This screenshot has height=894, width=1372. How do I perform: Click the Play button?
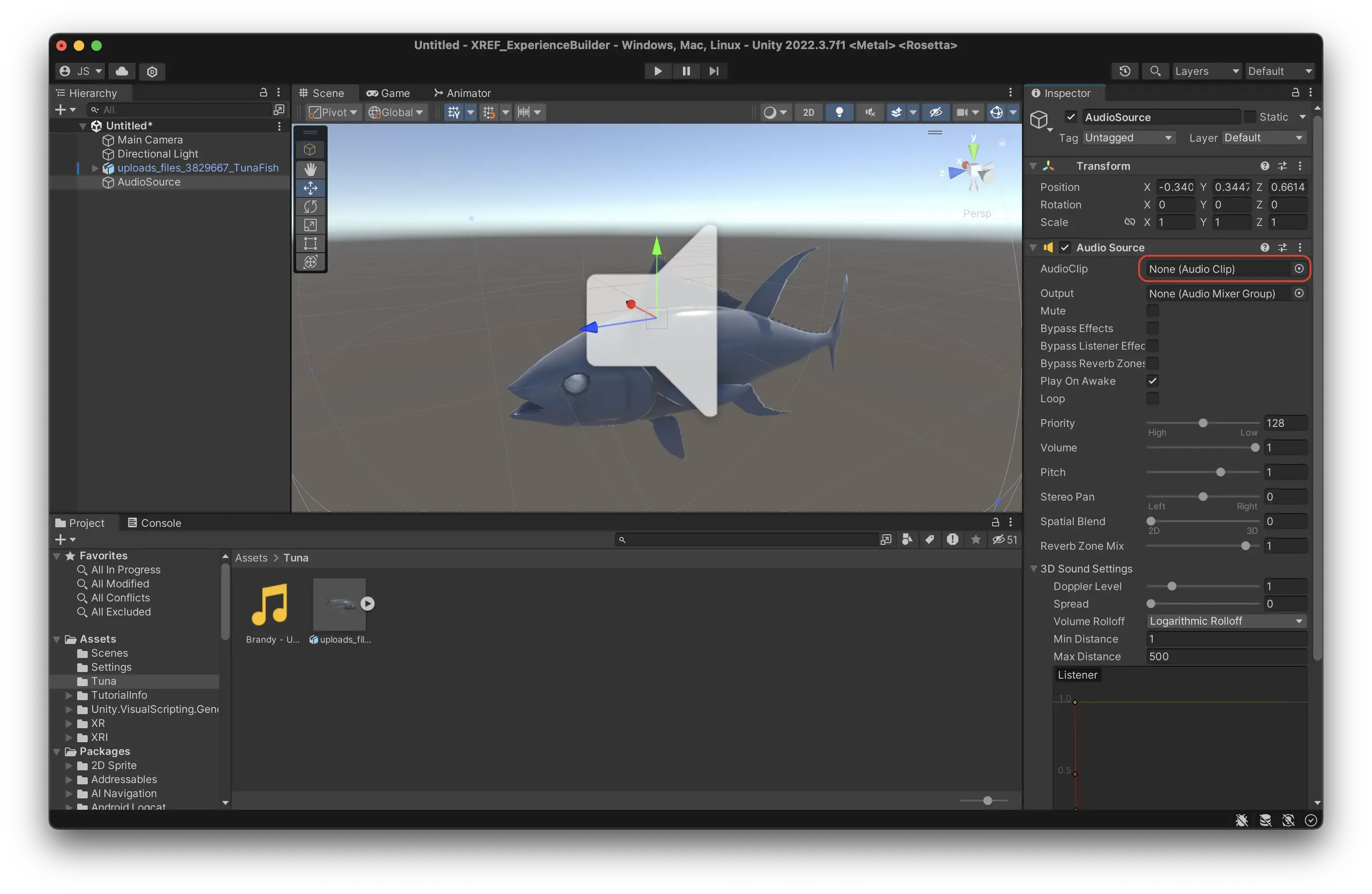pos(658,71)
